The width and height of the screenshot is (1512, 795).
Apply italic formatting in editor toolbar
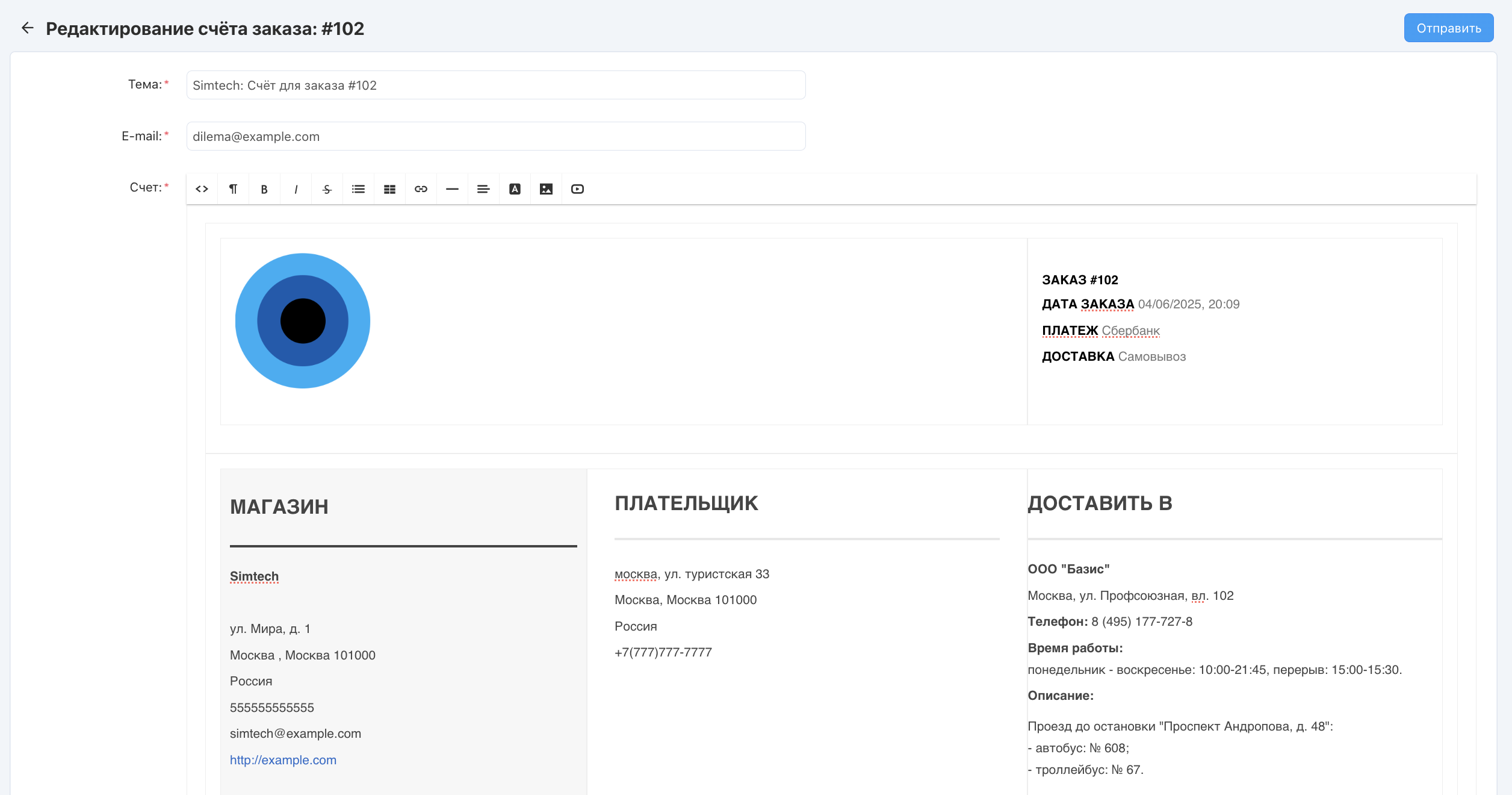296,189
